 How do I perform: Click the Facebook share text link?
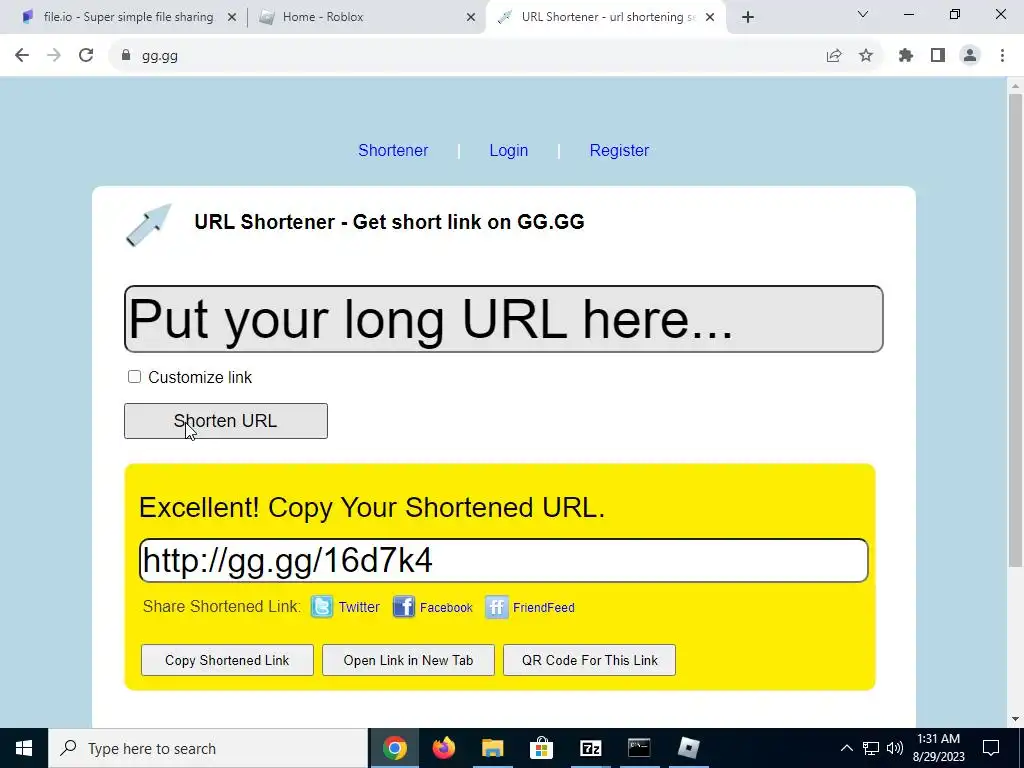[x=446, y=607]
